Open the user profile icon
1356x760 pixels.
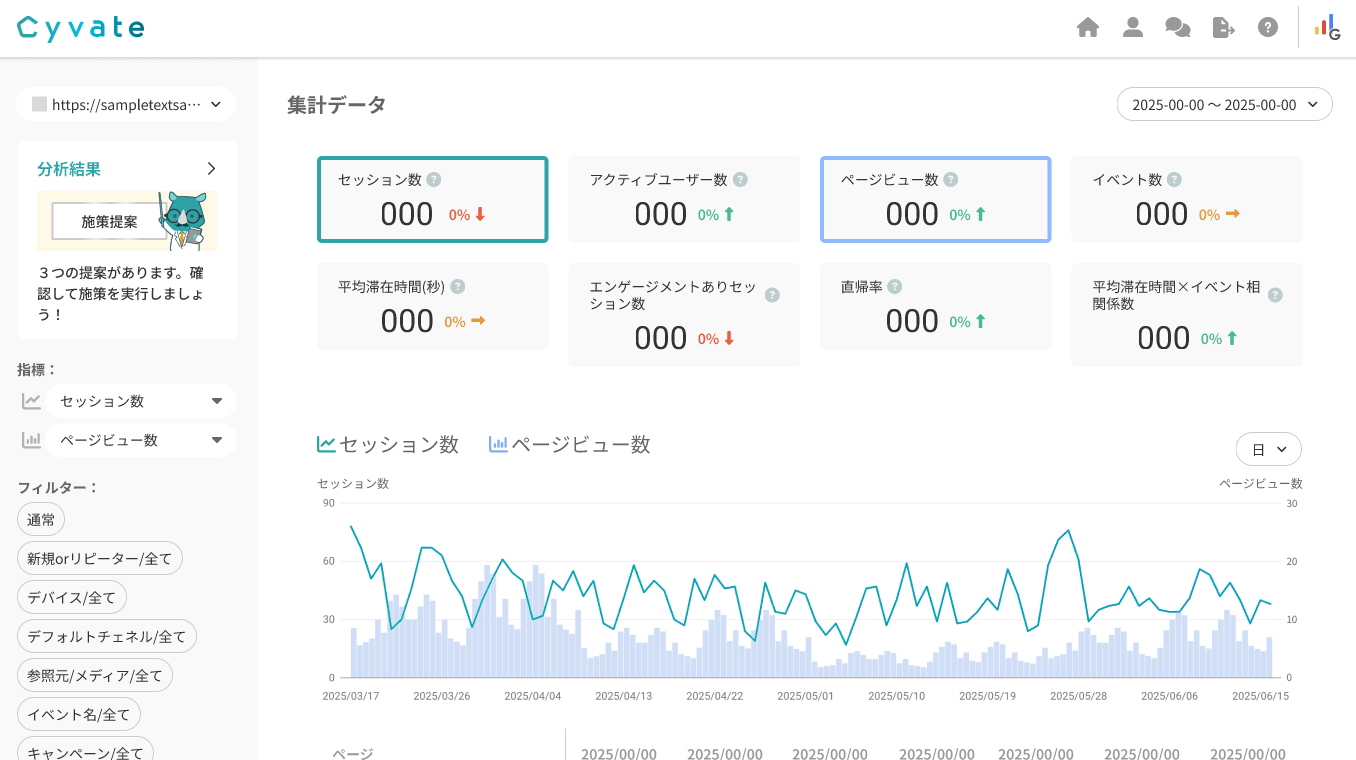click(x=1133, y=28)
